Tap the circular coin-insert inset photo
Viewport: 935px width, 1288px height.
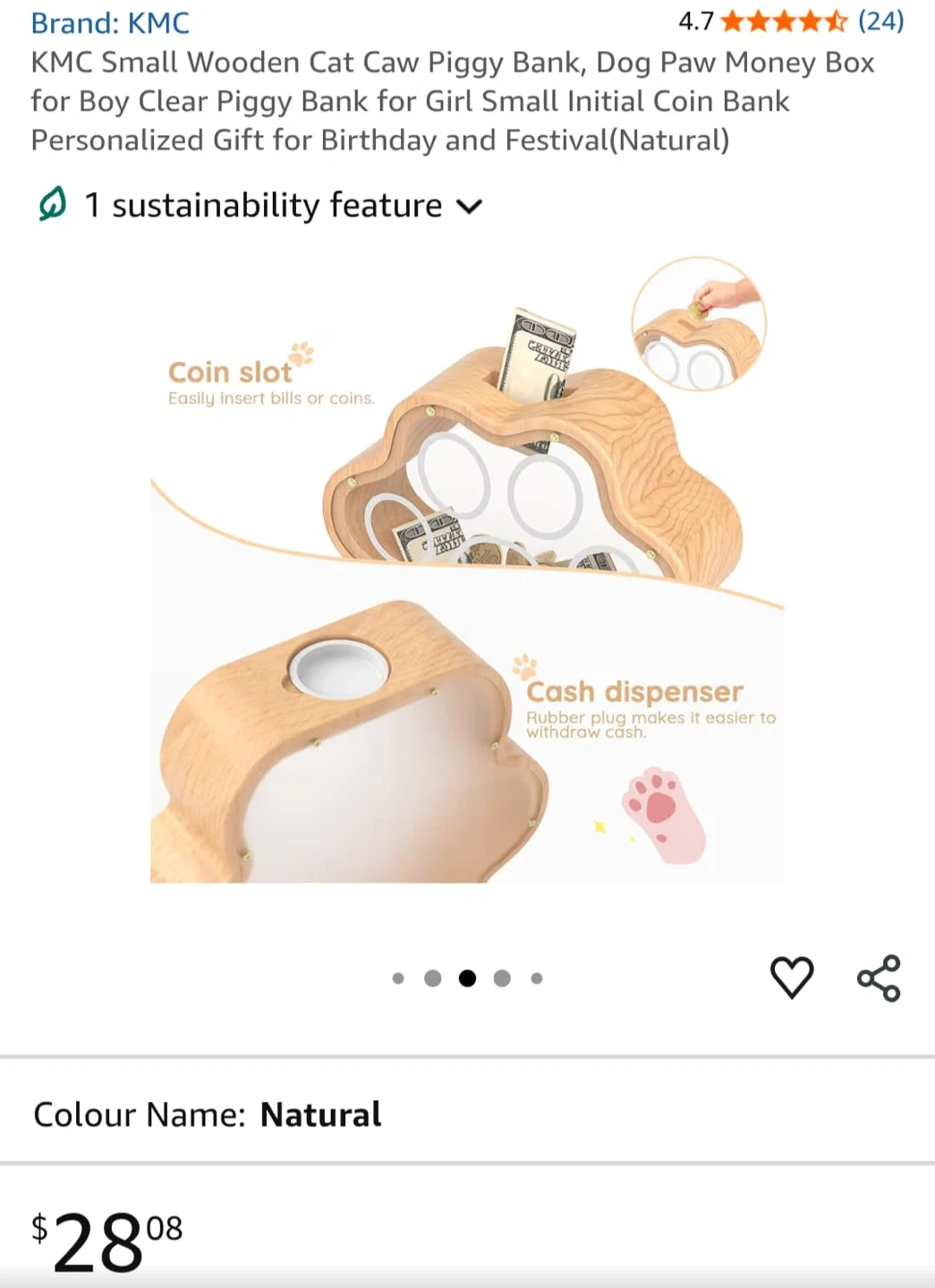coord(699,324)
